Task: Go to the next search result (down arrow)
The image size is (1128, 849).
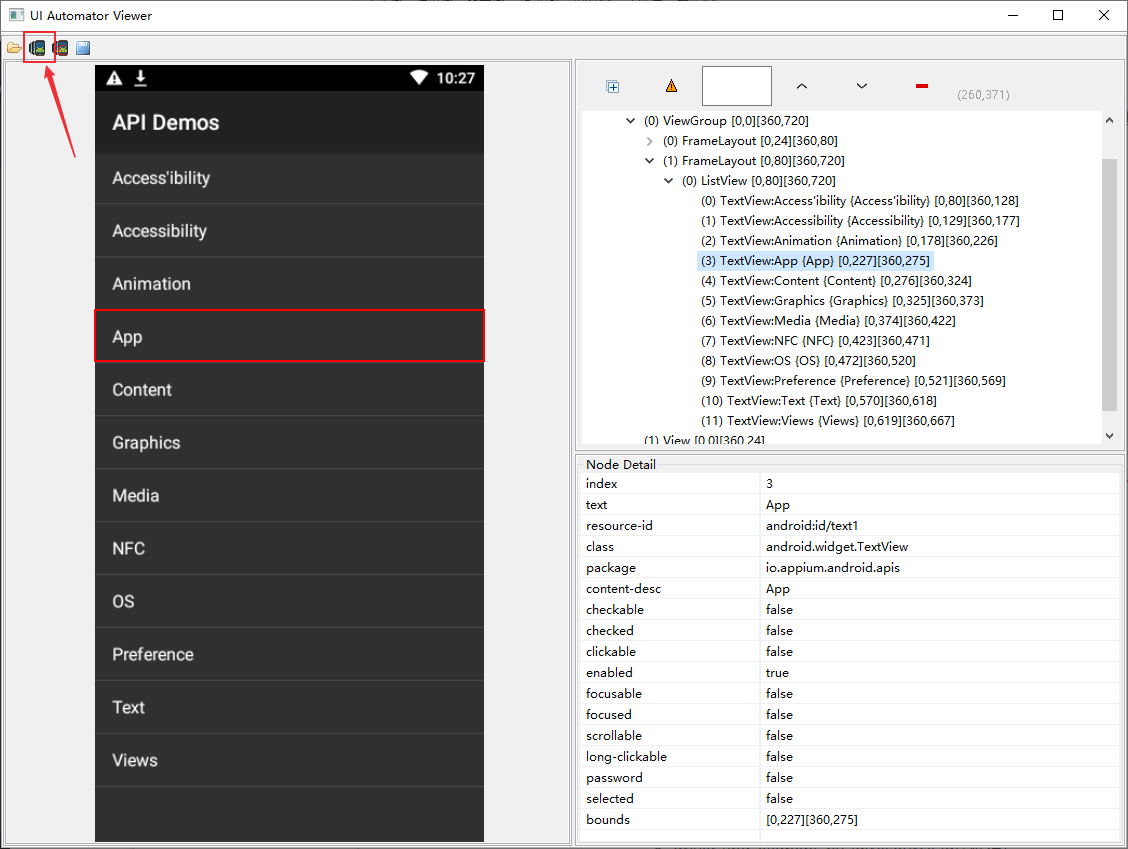Action: (862, 86)
